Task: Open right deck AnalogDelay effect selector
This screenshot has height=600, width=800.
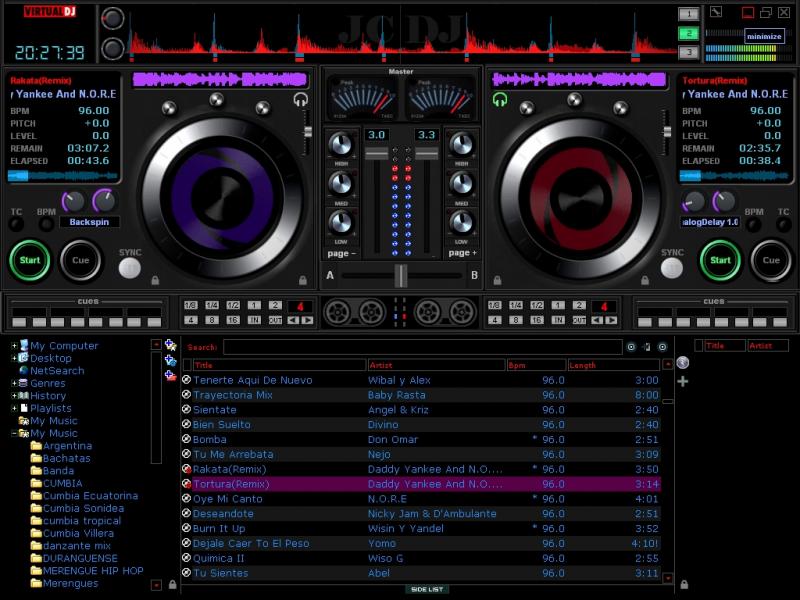Action: pos(710,222)
